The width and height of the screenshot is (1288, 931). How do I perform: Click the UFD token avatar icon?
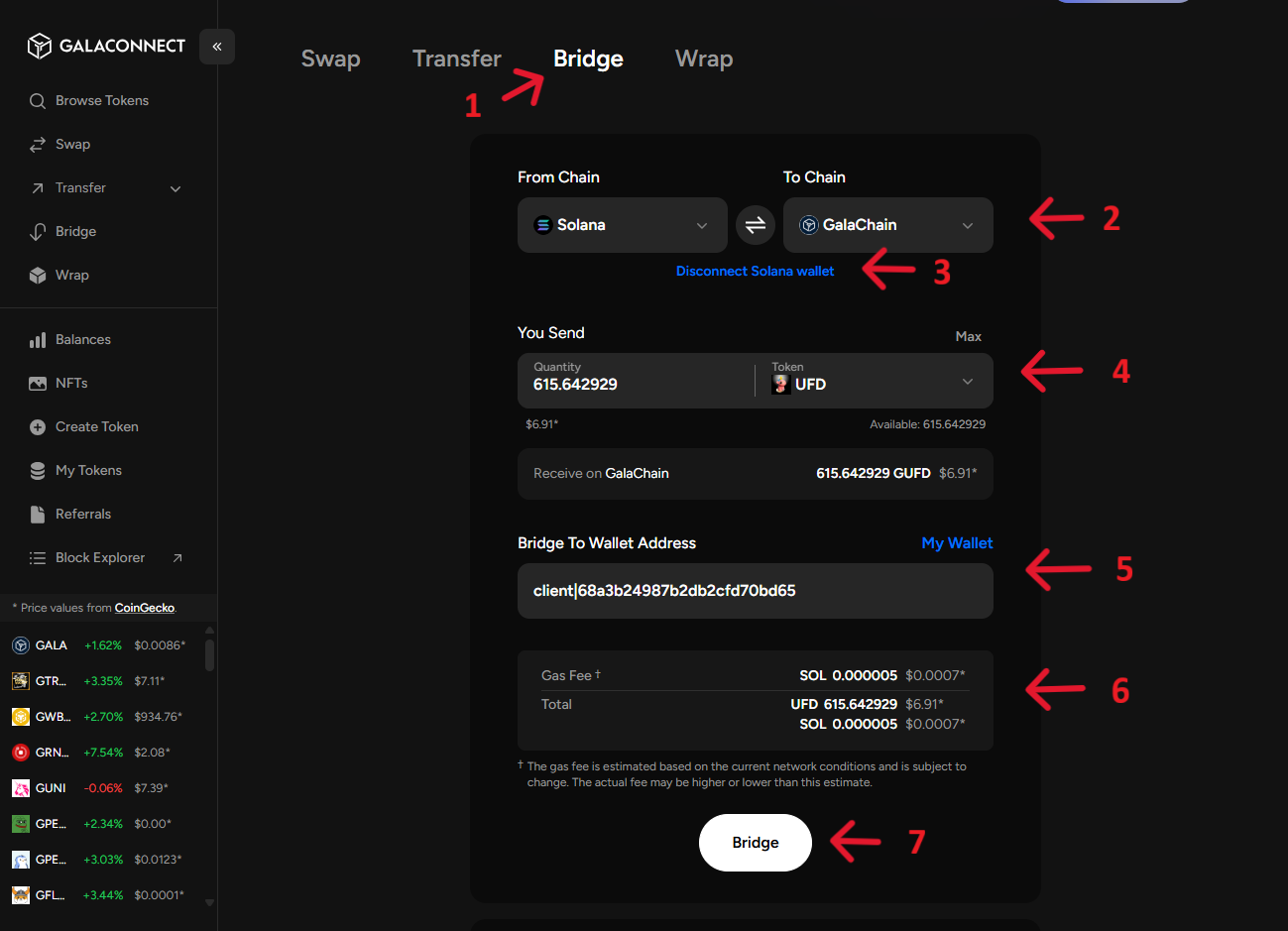[780, 385]
